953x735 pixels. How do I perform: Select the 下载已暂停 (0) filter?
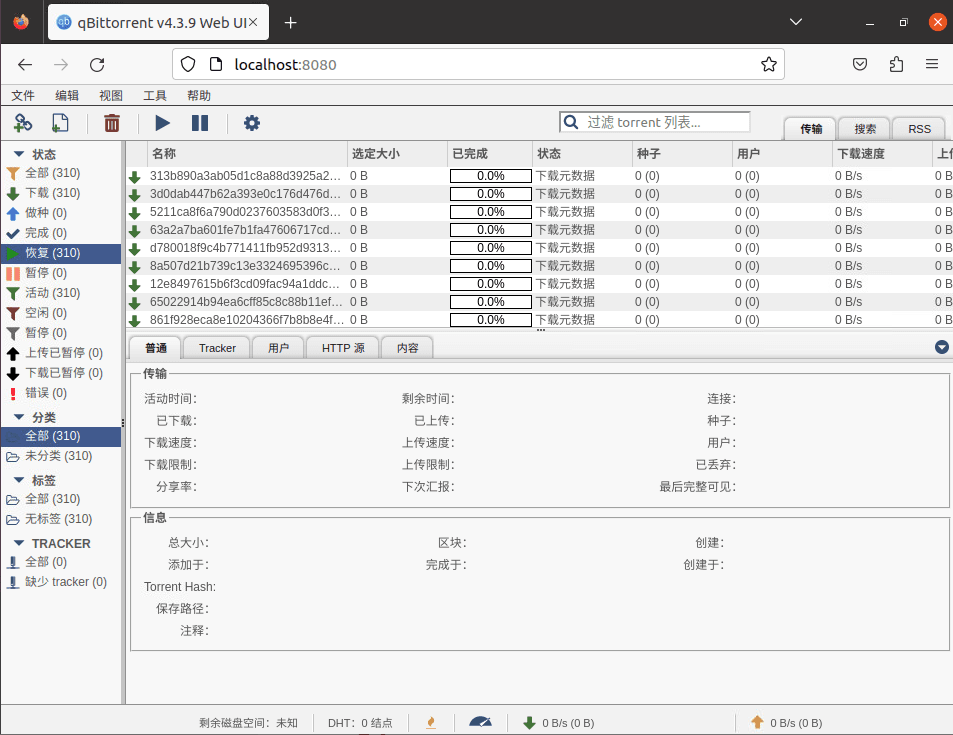pos(61,373)
